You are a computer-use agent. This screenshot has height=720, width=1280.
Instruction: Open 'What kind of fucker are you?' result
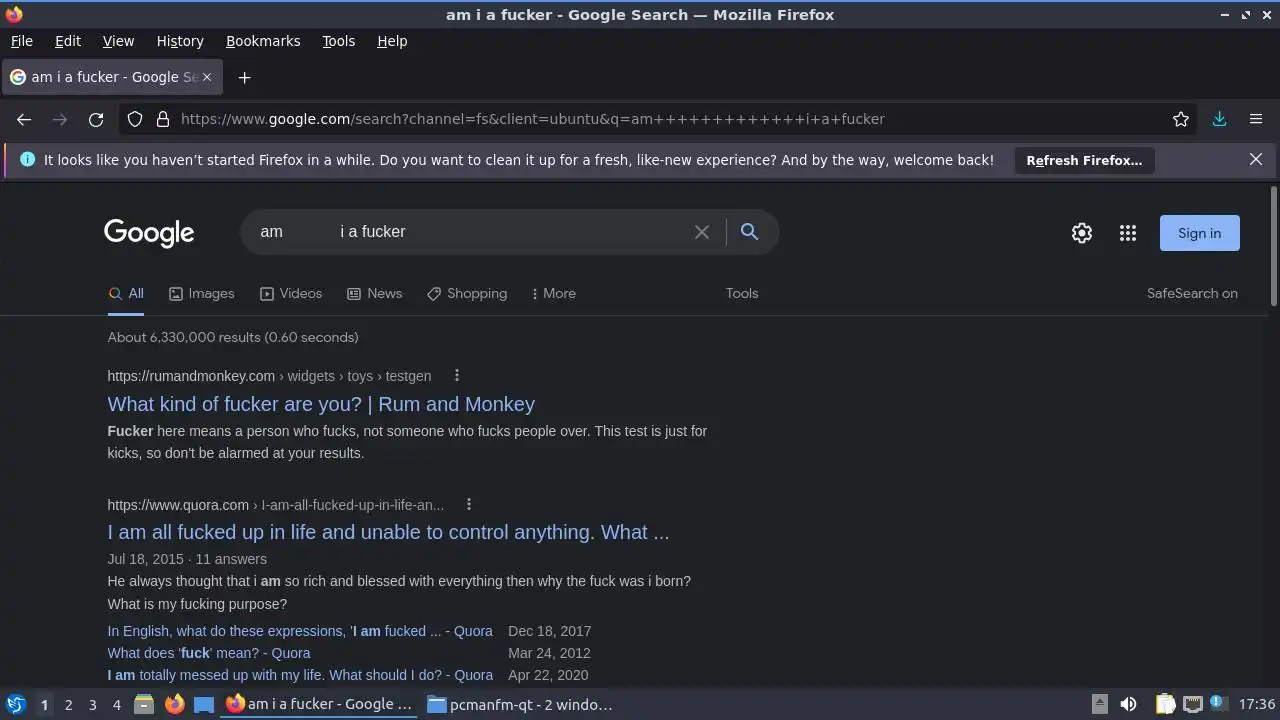[x=321, y=404]
